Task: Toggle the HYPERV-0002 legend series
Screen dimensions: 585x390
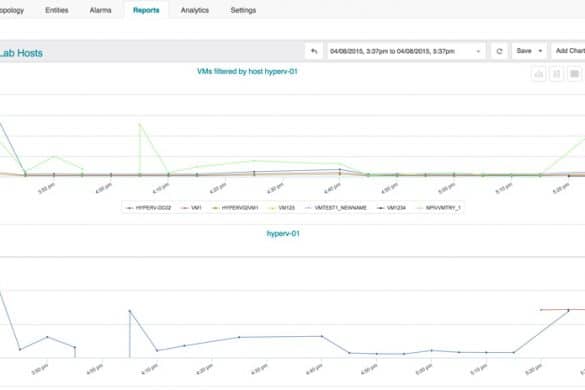Action: coord(149,208)
